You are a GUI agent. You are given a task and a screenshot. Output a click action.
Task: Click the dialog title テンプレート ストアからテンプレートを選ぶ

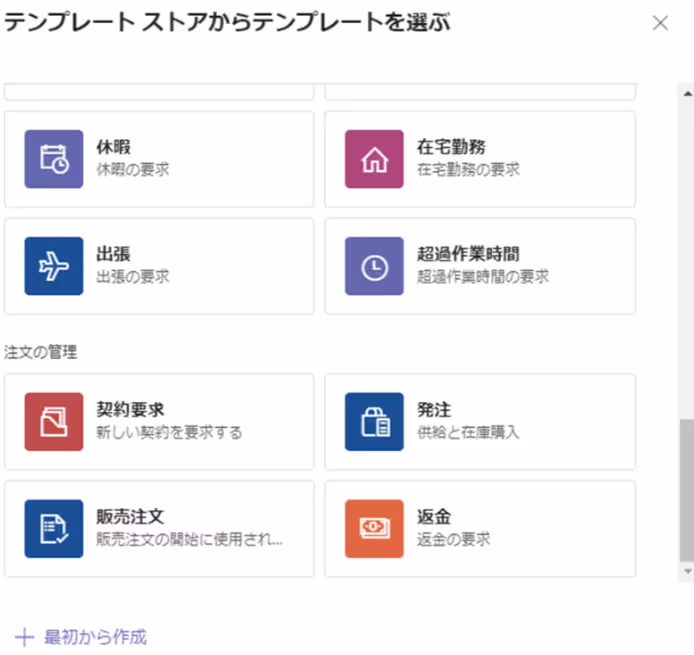(x=227, y=22)
